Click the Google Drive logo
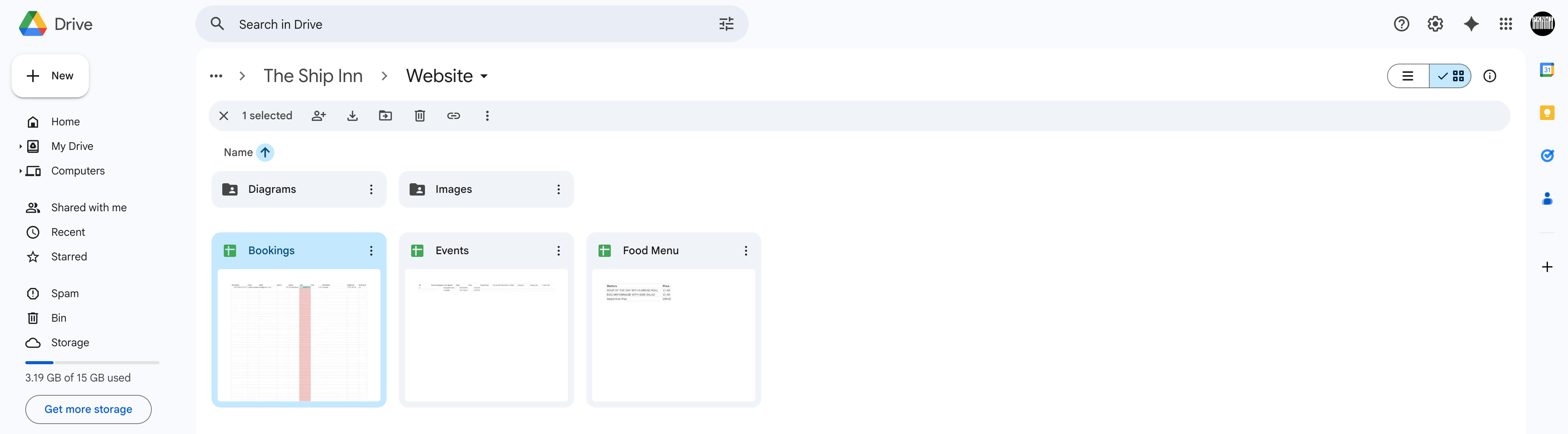1568x434 pixels. tap(33, 24)
